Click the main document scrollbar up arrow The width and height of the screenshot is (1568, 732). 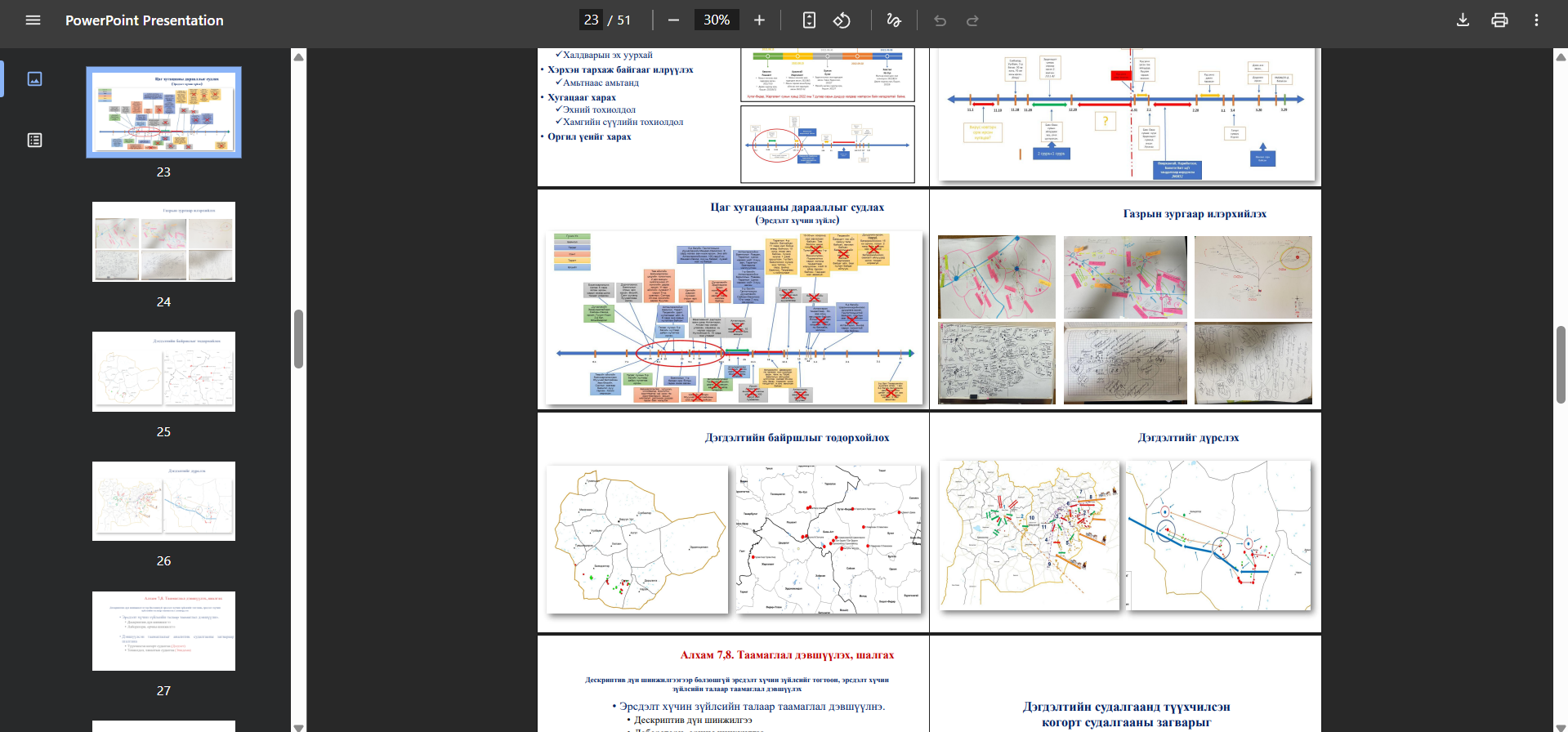tap(1561, 57)
